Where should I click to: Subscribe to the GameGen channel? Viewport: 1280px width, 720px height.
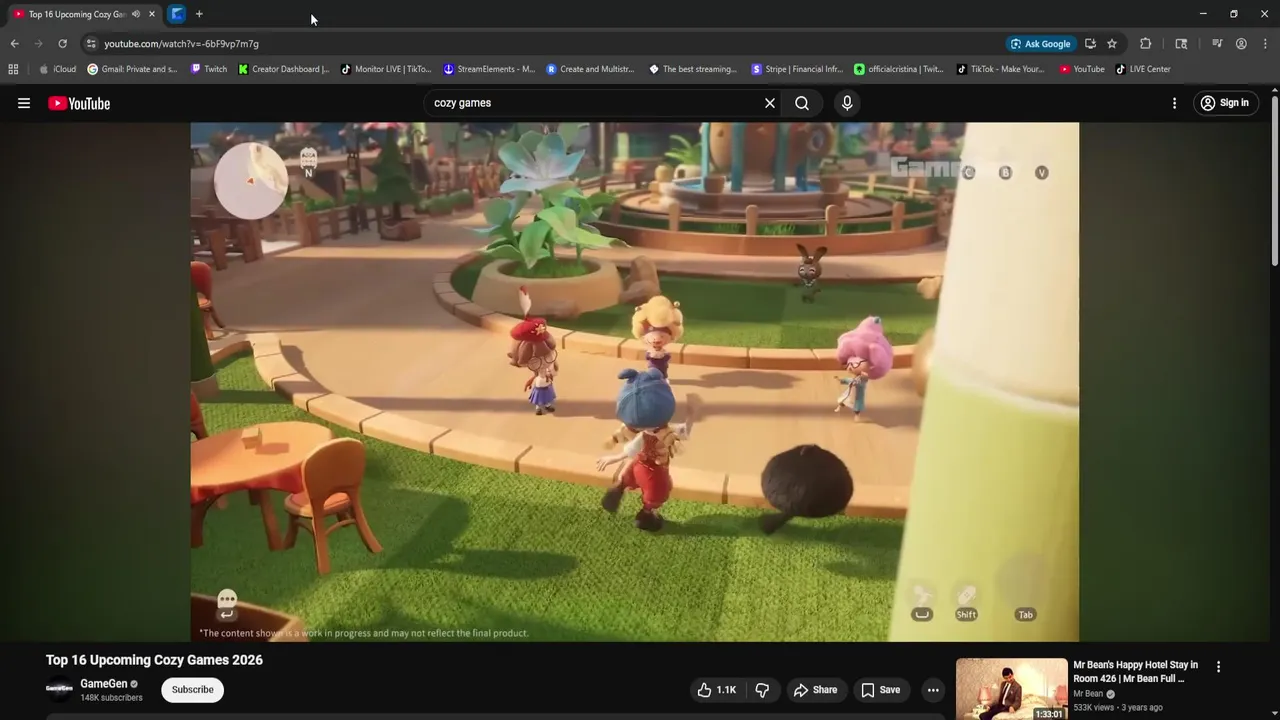pyautogui.click(x=192, y=690)
